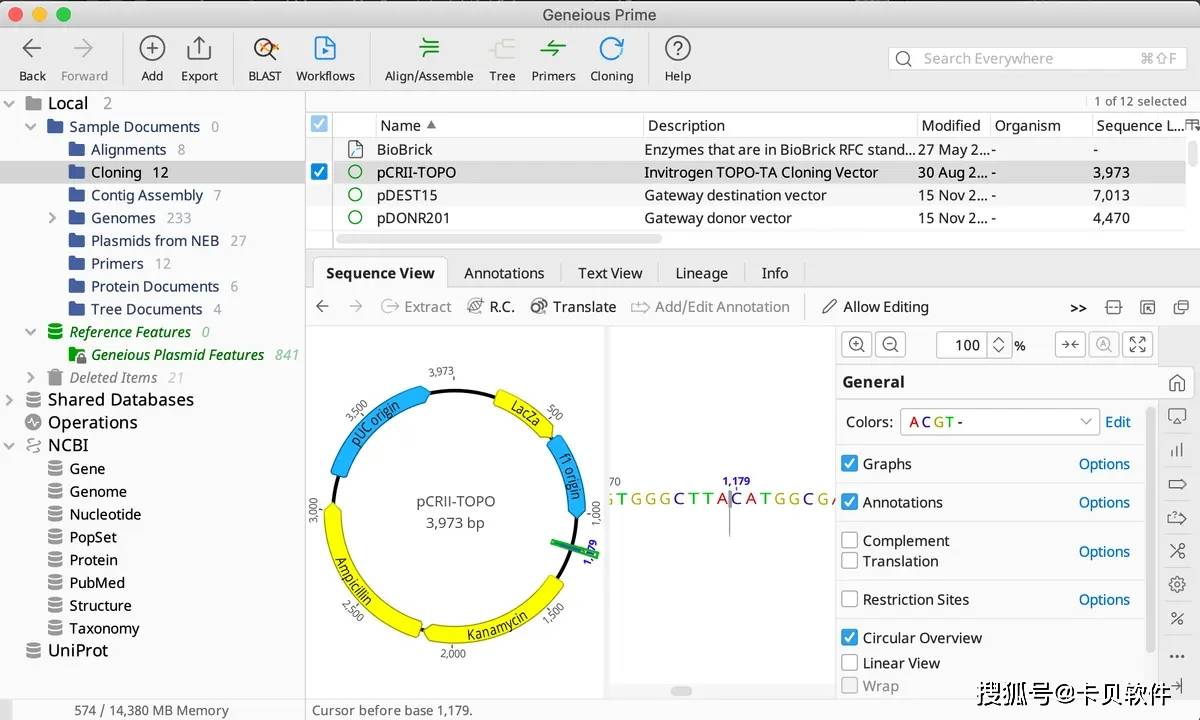The height and width of the screenshot is (720, 1200).
Task: Toggle Allow Editing pencil button
Action: [x=875, y=307]
